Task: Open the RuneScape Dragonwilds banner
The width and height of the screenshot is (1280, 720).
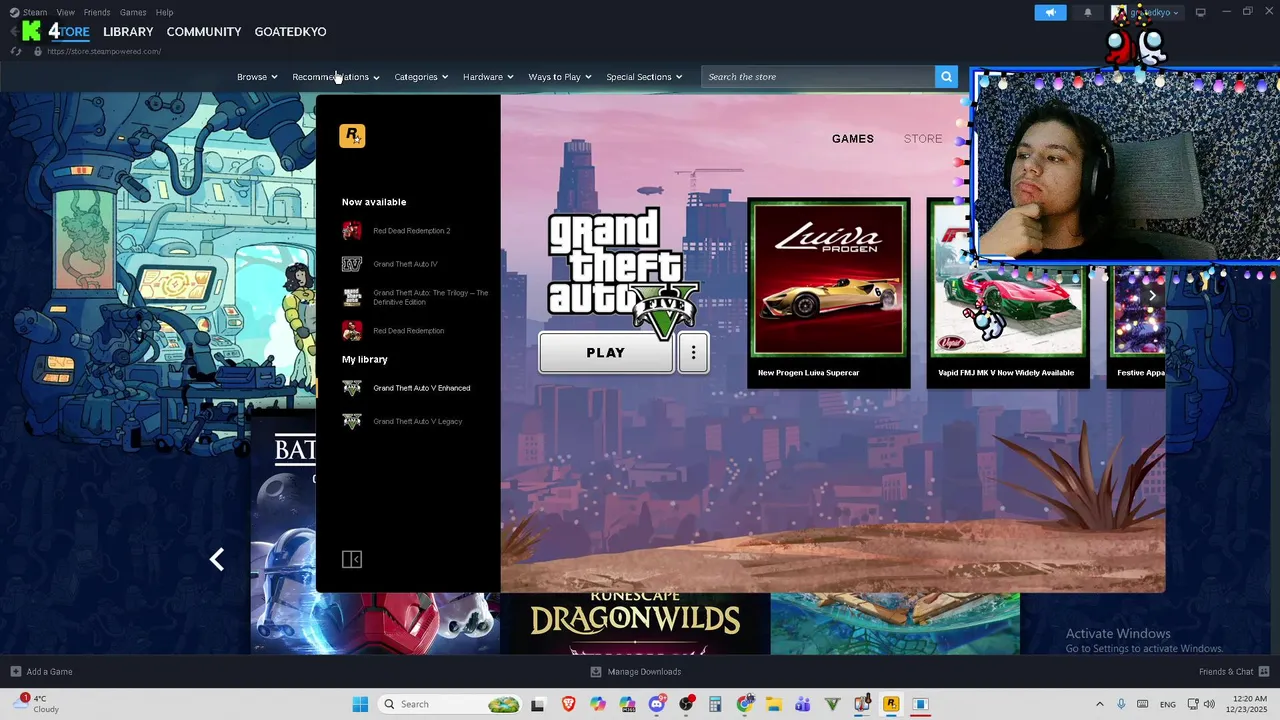Action: [x=635, y=623]
